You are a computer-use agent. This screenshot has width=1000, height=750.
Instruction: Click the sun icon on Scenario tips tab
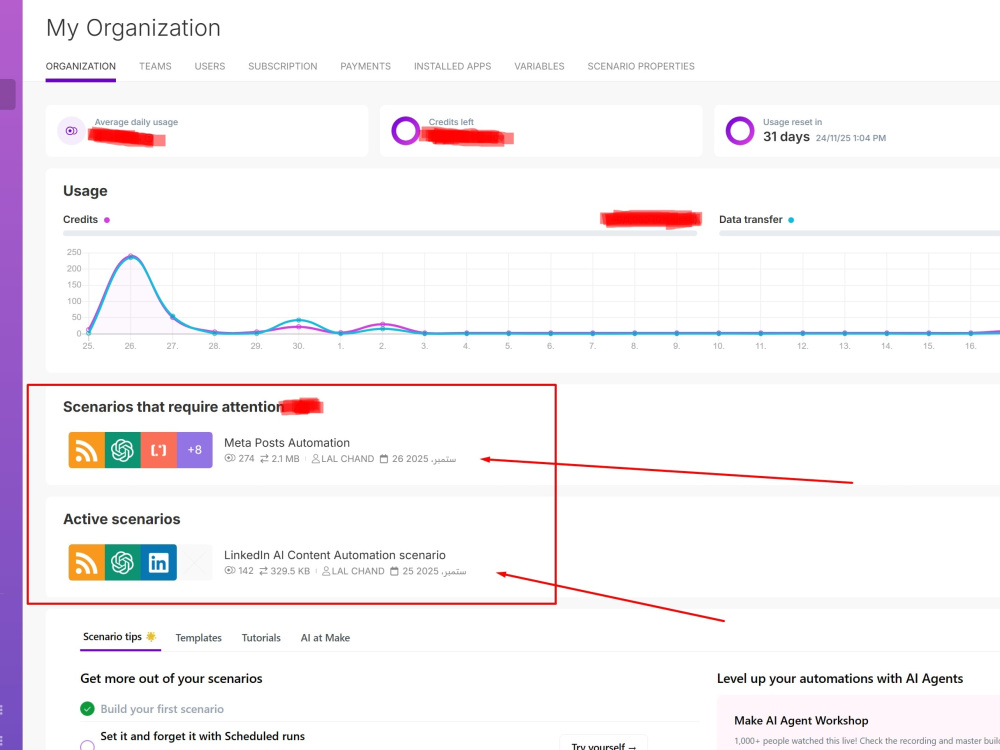(151, 636)
